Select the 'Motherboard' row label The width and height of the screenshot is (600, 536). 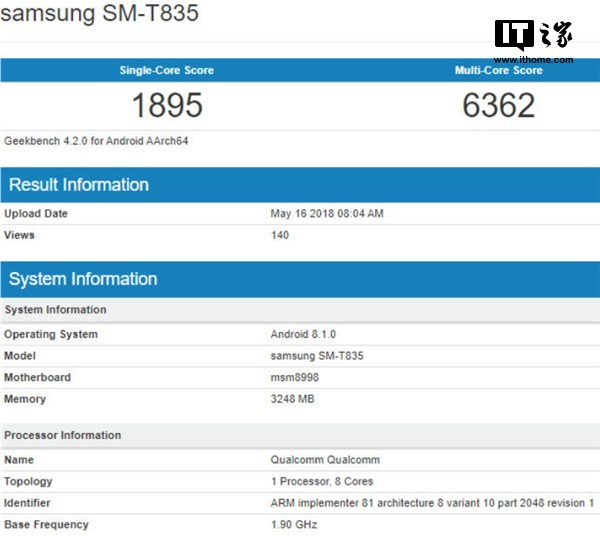38,378
